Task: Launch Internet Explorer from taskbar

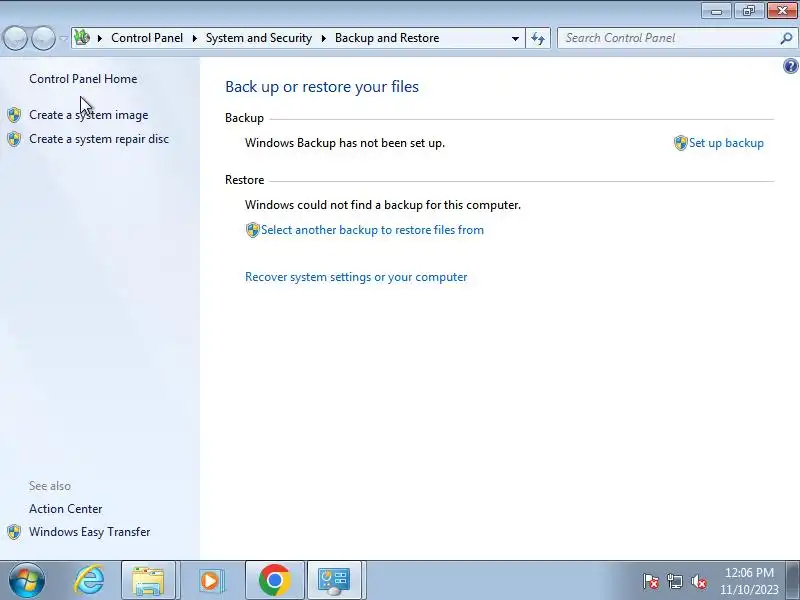Action: (89, 580)
